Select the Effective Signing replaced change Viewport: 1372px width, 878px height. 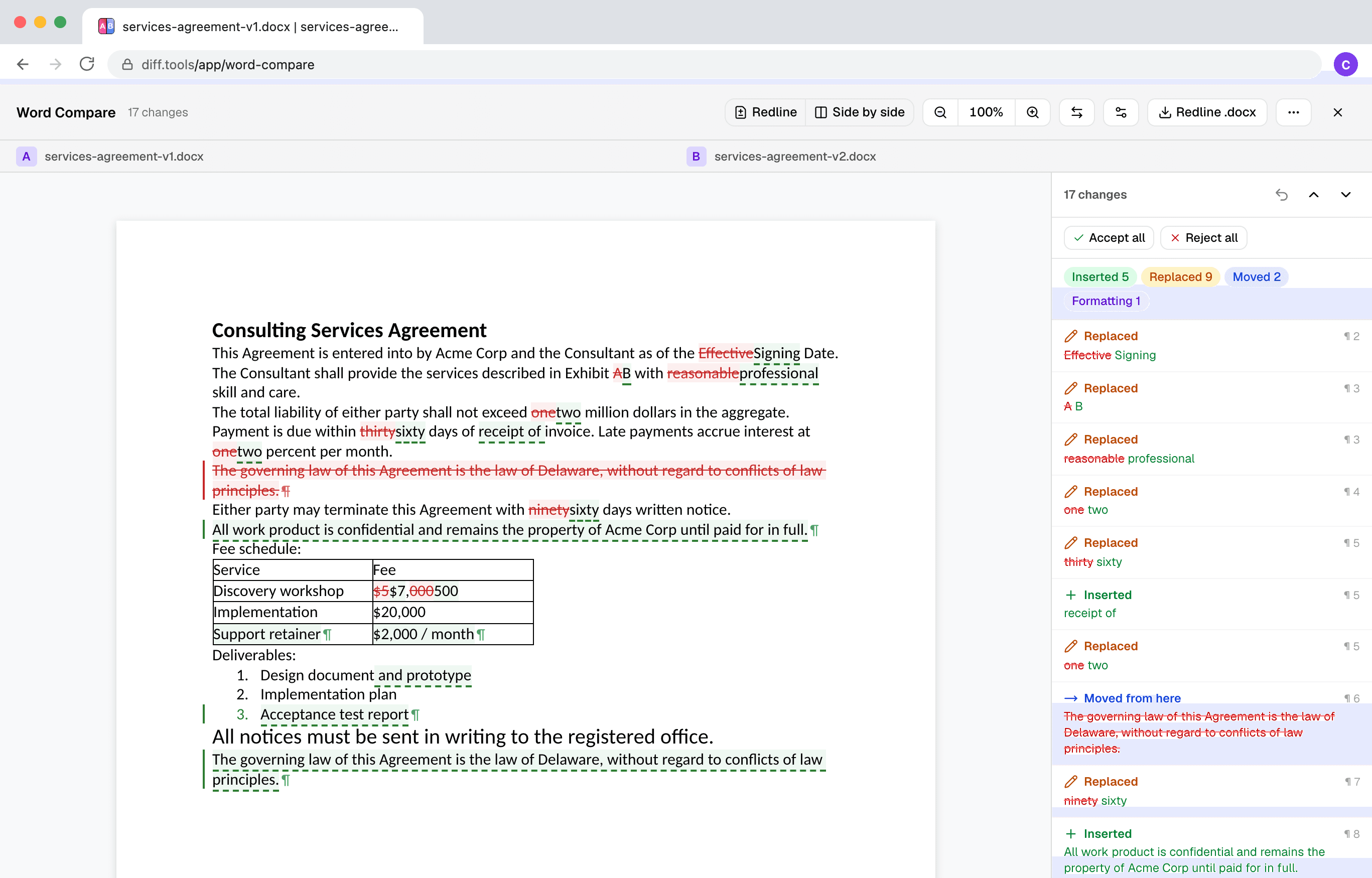1211,346
